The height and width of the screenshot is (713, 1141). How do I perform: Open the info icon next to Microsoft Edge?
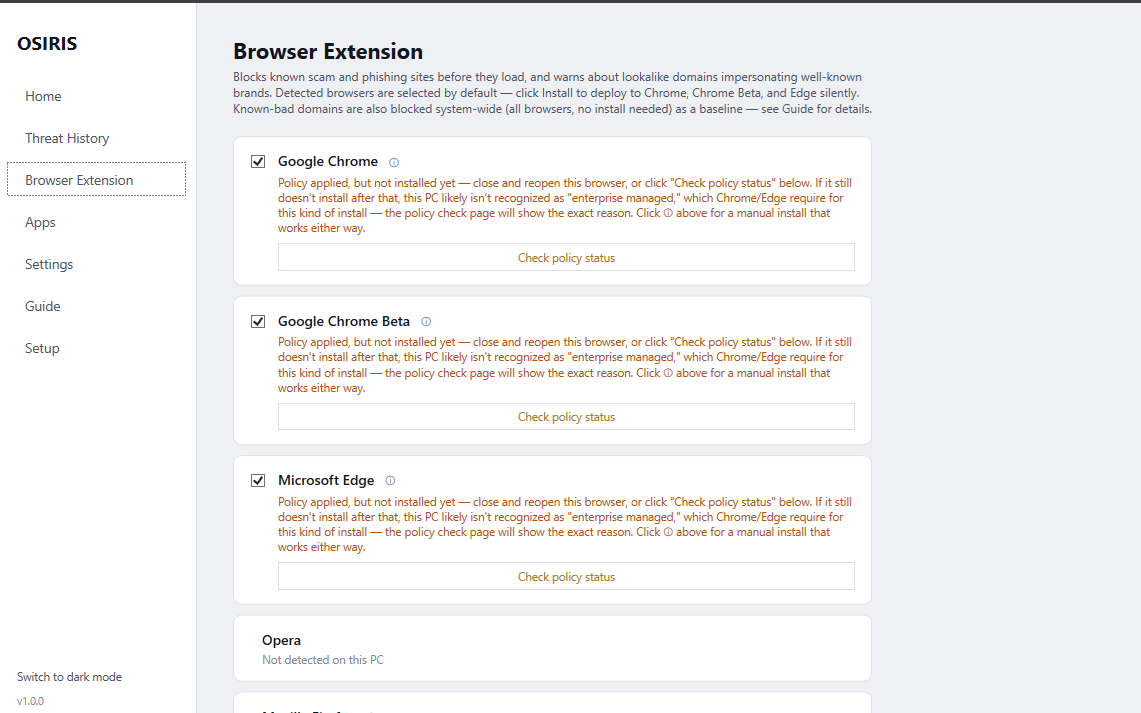[x=390, y=481]
